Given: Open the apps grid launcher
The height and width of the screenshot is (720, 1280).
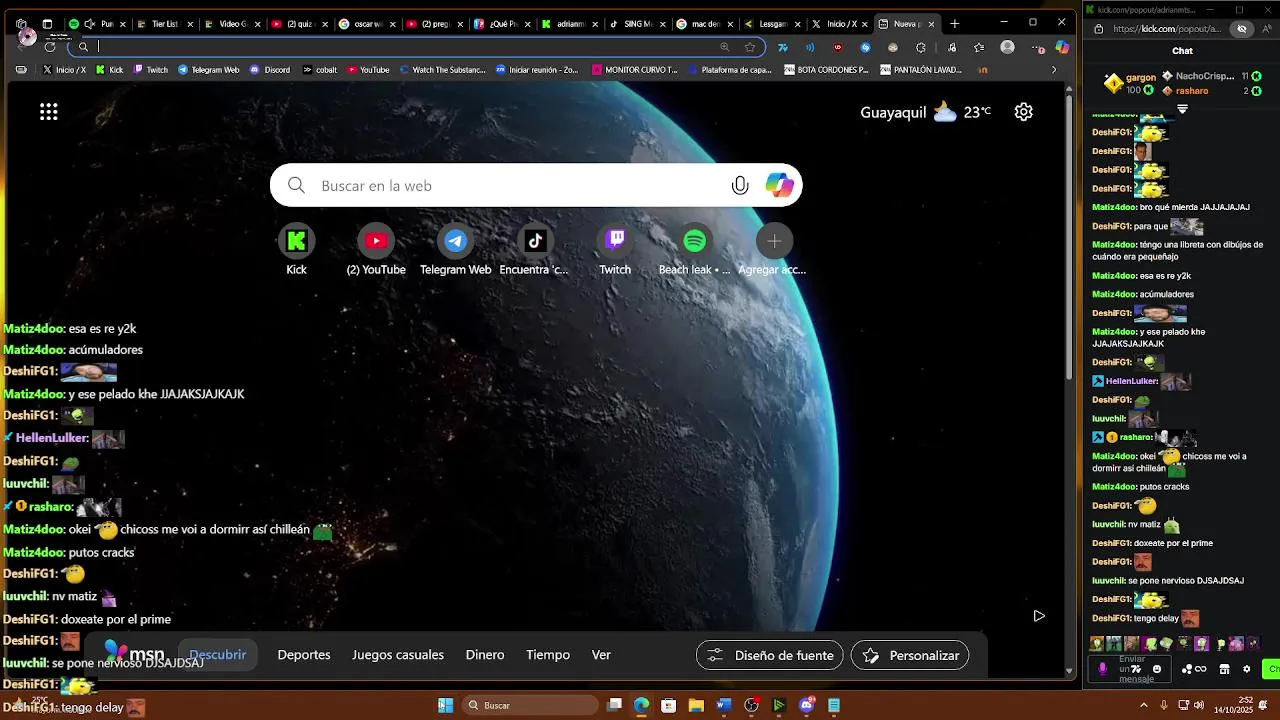Looking at the screenshot, I should tap(48, 112).
